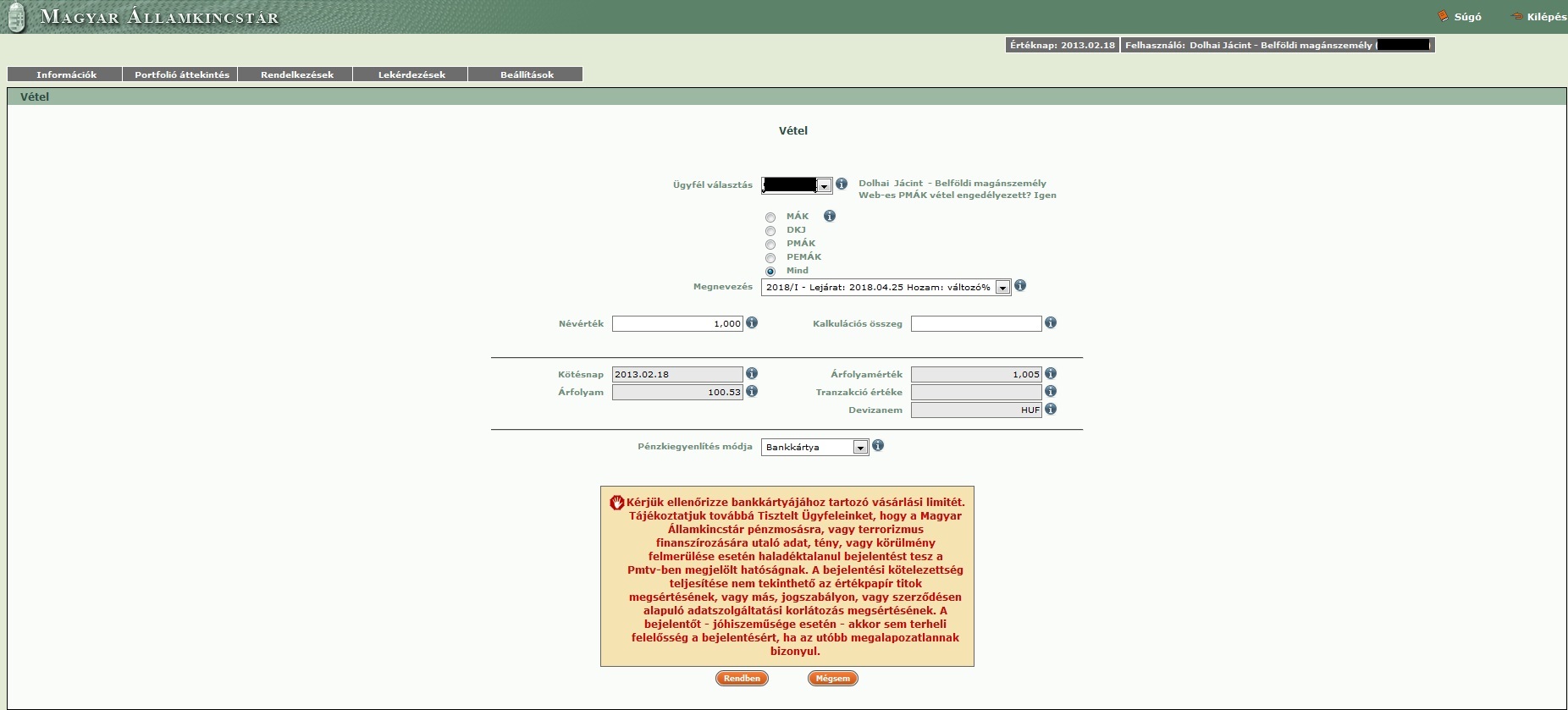Open the Portfolió áttekintés menu
1568x710 pixels.
(181, 74)
